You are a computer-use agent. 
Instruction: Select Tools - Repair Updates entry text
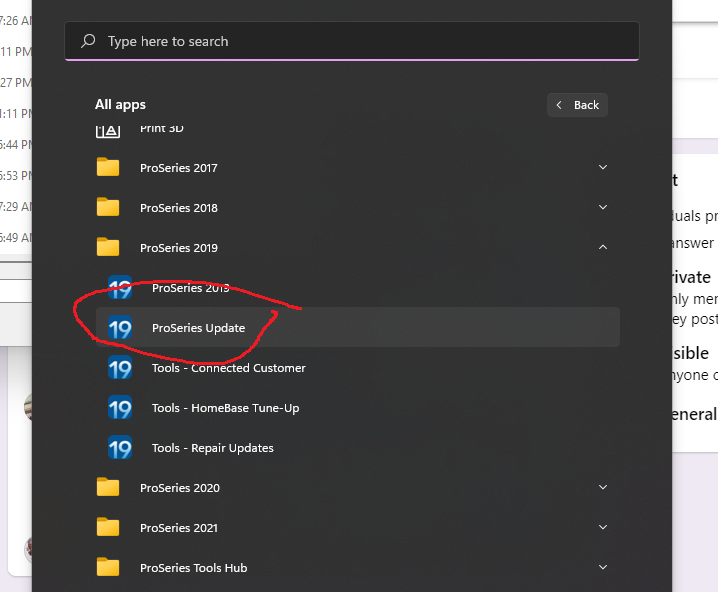coord(212,448)
